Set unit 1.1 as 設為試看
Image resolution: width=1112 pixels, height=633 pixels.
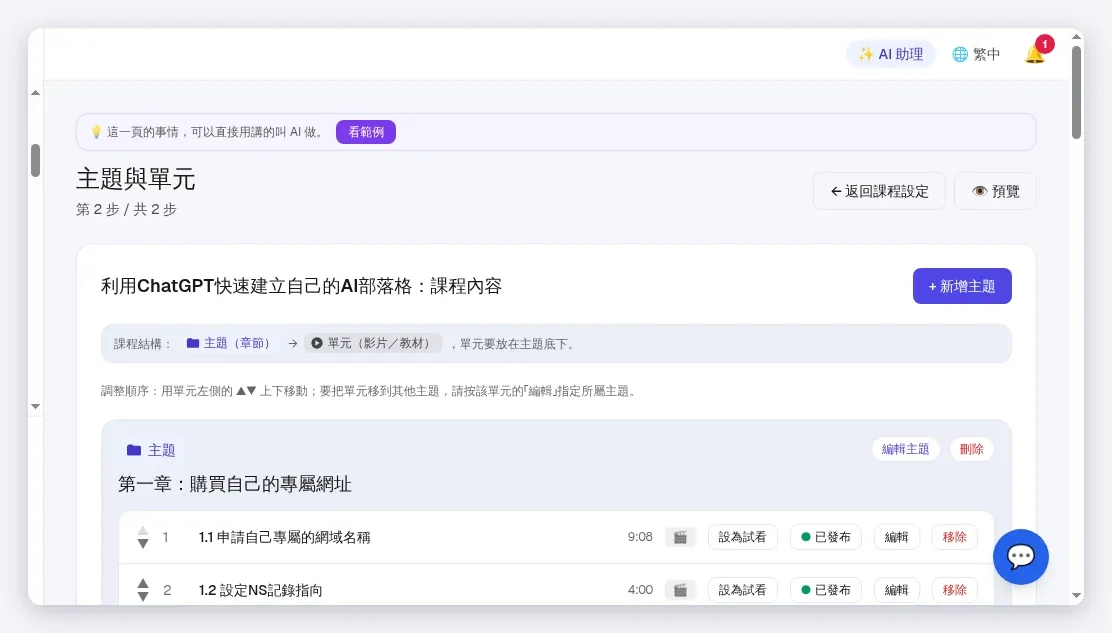(742, 537)
